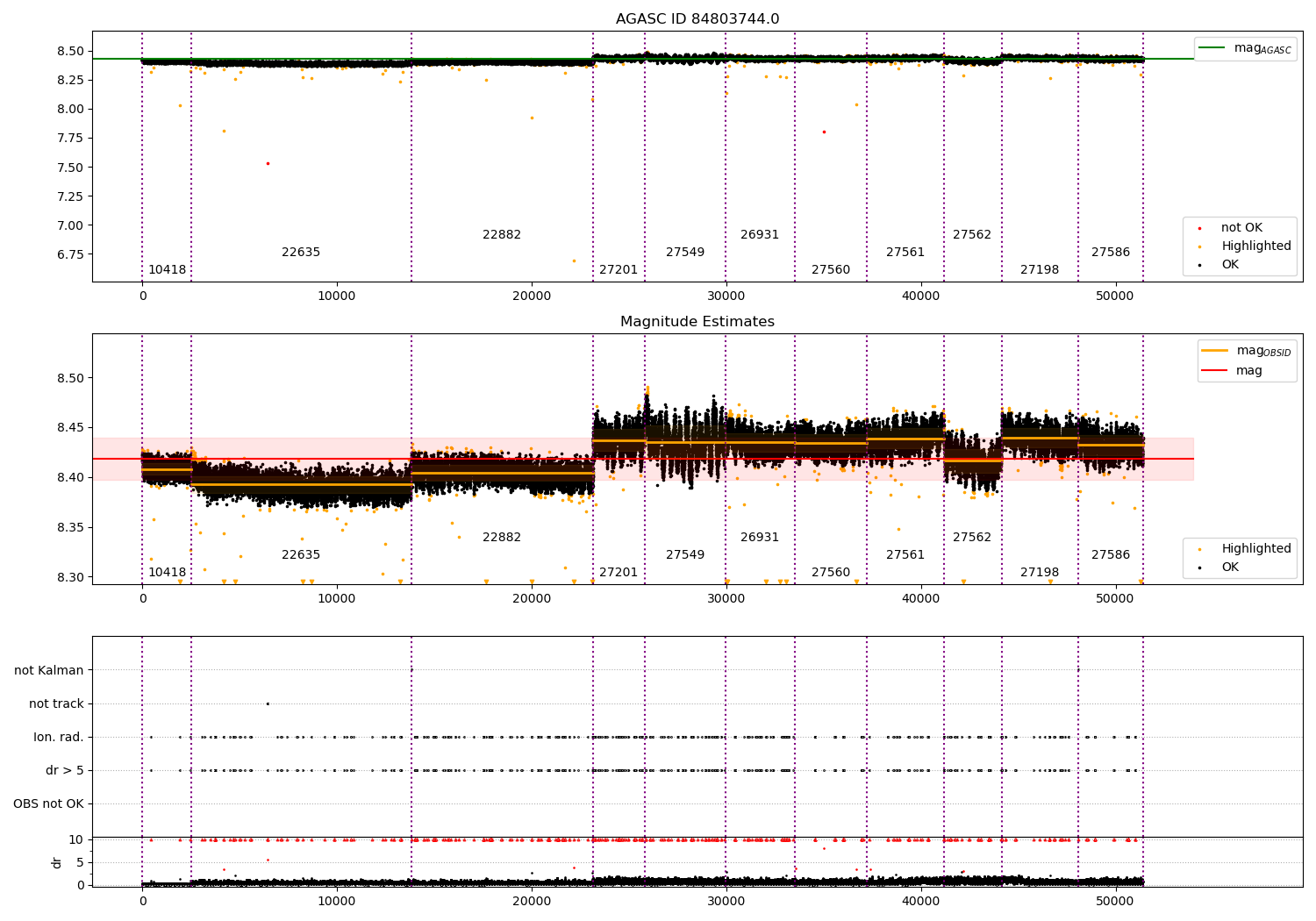Click the 10 tick label on dr axis

tap(77, 839)
